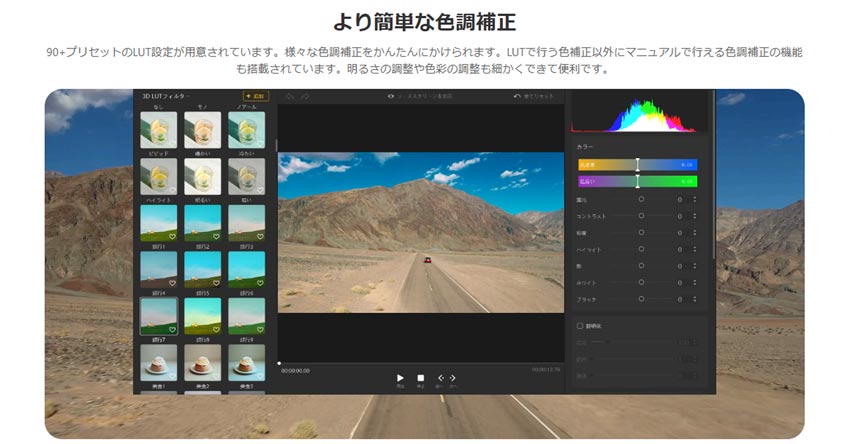
Task: Click the yellow 追加 add button
Action: tap(255, 96)
